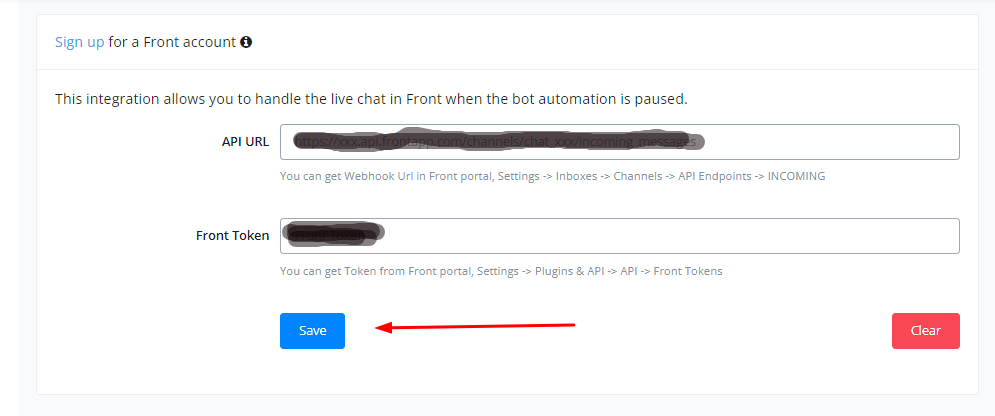The width and height of the screenshot is (995, 416).
Task: Open the Sign up link
Action: [79, 42]
